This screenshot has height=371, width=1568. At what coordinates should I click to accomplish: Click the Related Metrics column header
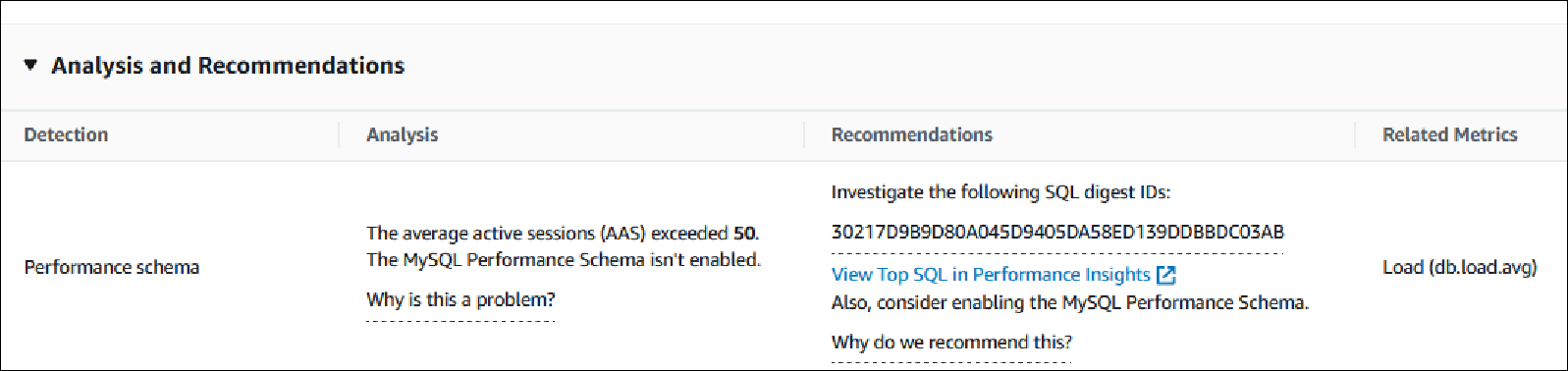coord(1449,135)
